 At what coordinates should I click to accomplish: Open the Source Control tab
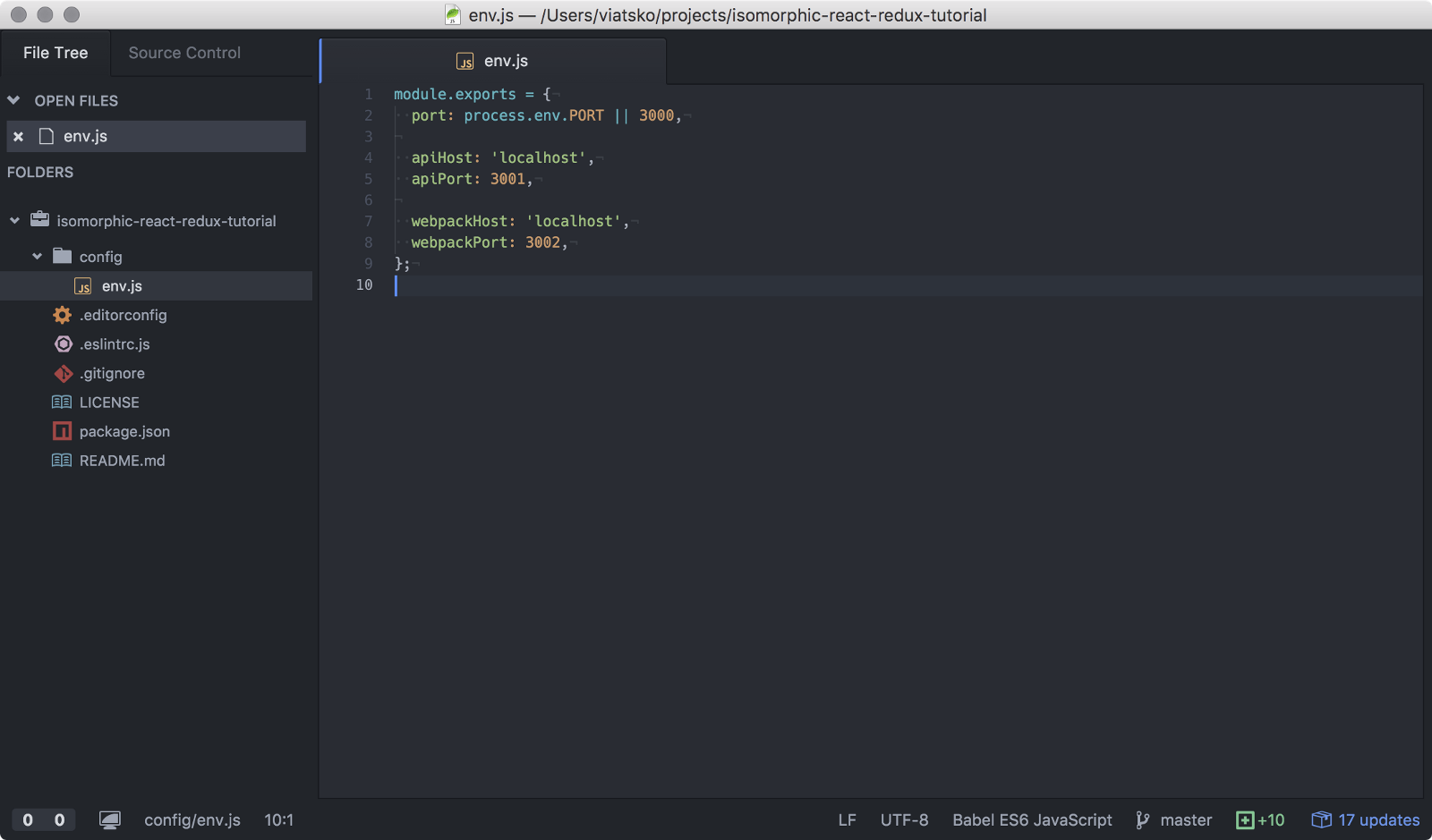(184, 53)
